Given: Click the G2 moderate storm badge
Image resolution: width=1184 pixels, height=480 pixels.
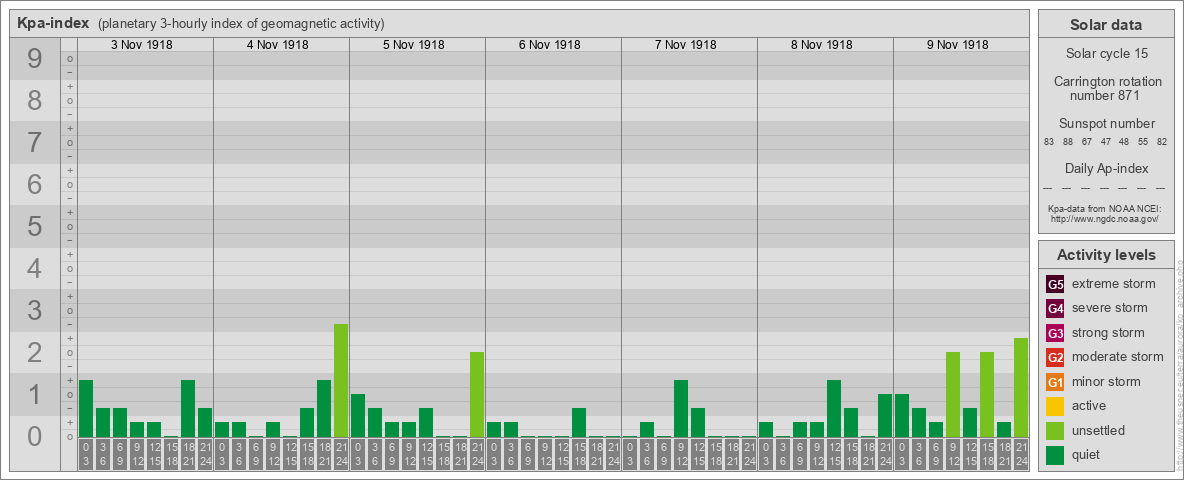Looking at the screenshot, I should [x=1055, y=357].
